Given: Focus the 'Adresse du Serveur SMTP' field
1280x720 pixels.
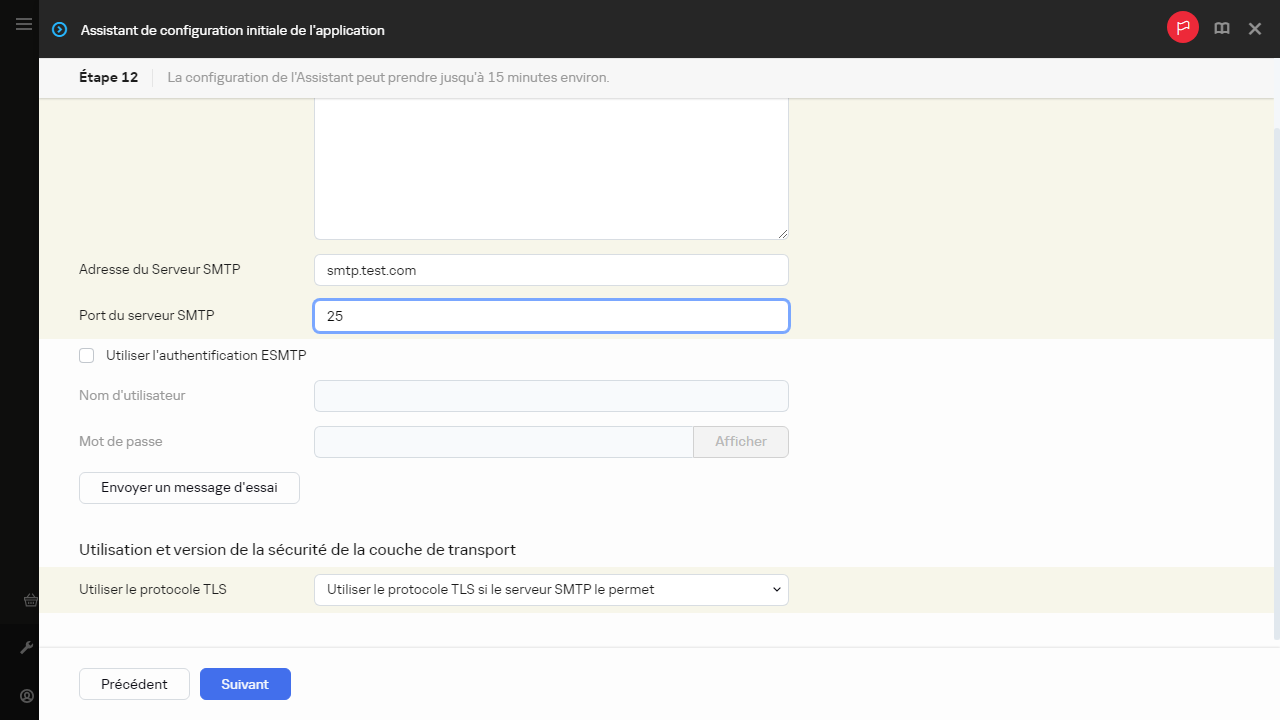Looking at the screenshot, I should (551, 270).
